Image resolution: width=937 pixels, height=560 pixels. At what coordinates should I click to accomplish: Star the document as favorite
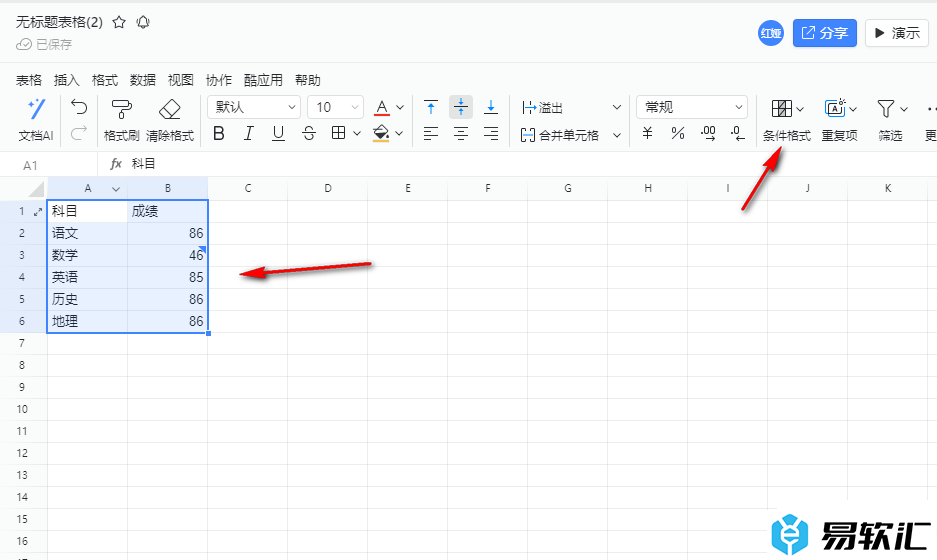click(x=119, y=23)
